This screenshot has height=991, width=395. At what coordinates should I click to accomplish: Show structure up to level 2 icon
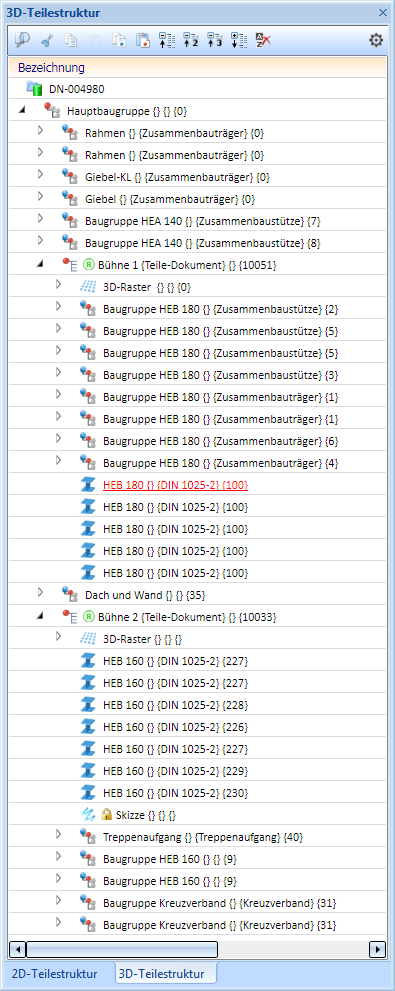click(190, 40)
